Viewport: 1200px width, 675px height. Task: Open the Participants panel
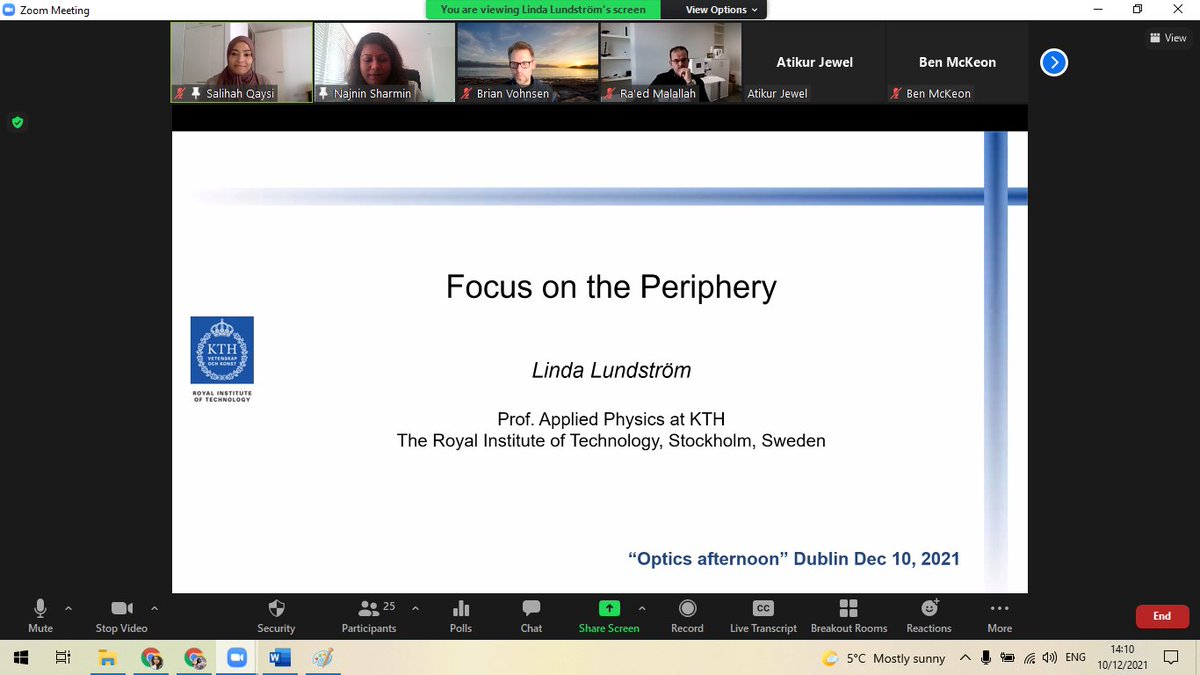[x=369, y=615]
